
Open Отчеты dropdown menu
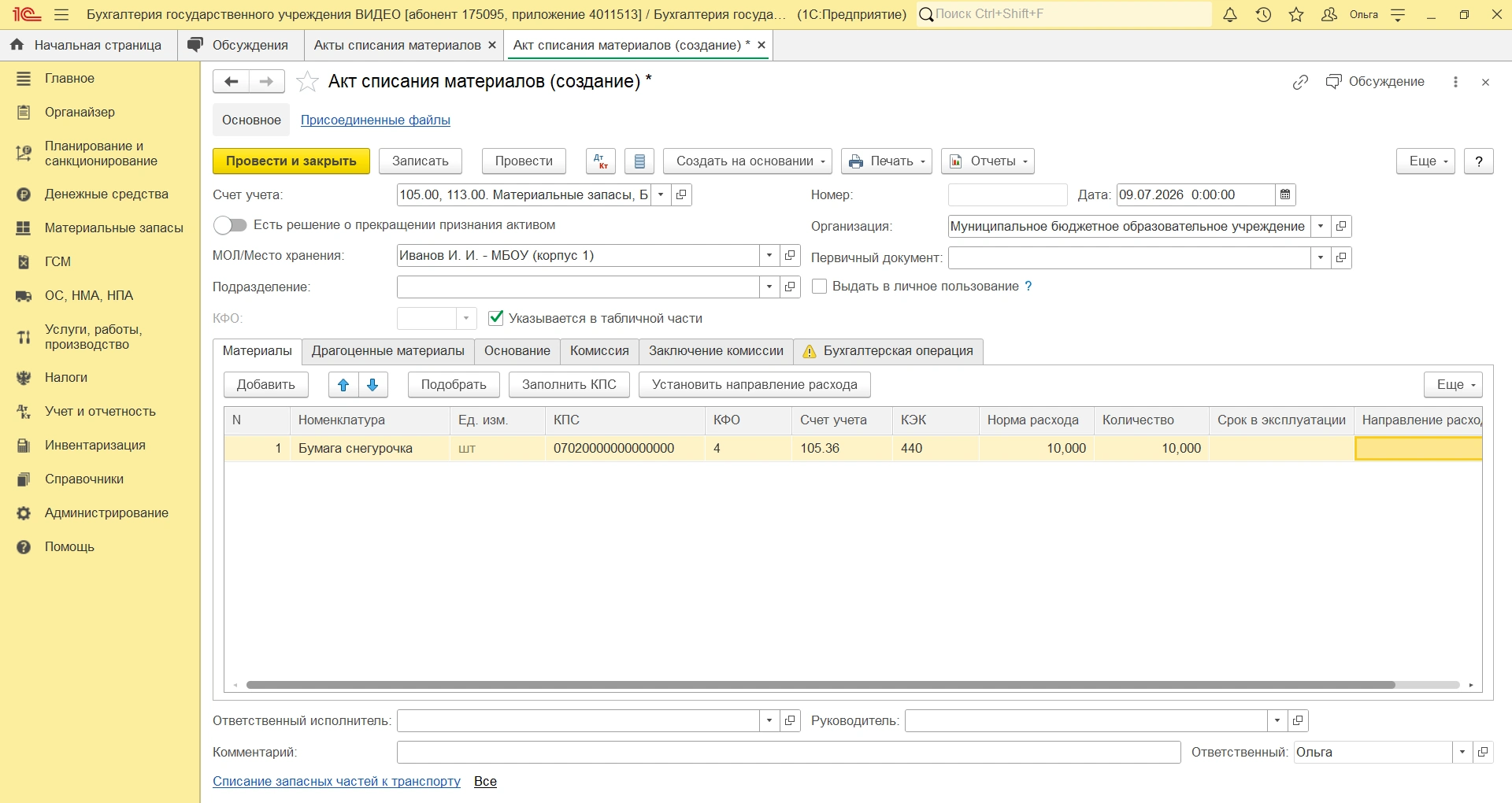[988, 161]
